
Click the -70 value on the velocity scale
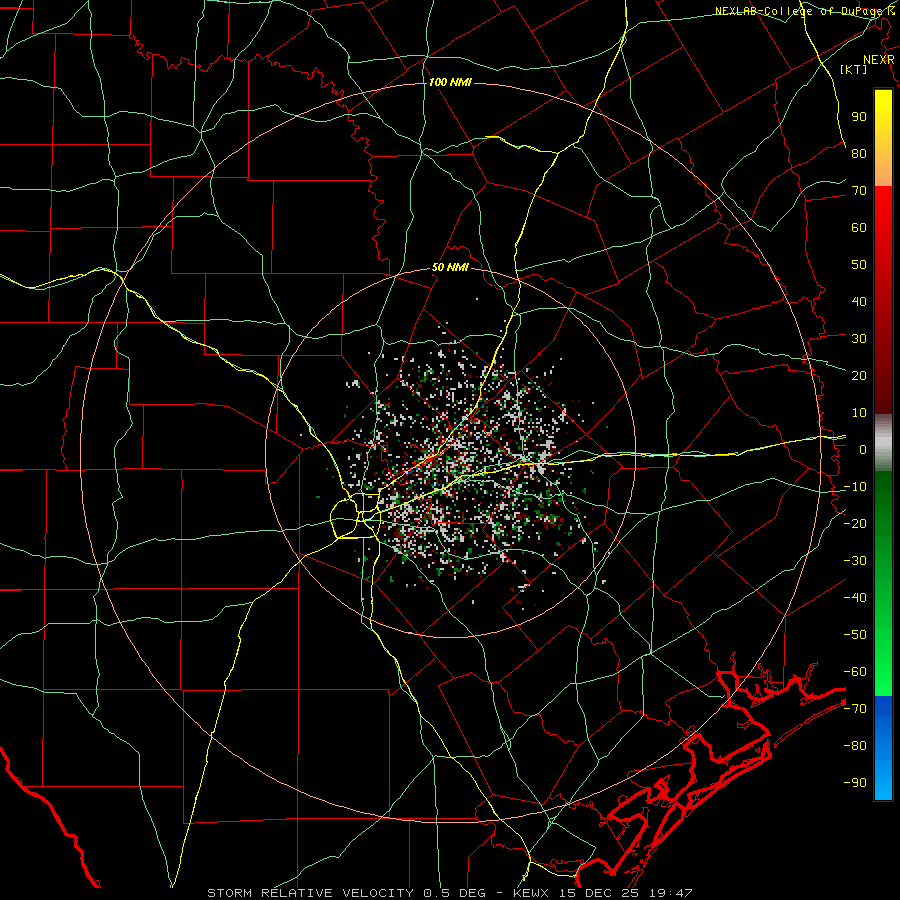(x=855, y=709)
